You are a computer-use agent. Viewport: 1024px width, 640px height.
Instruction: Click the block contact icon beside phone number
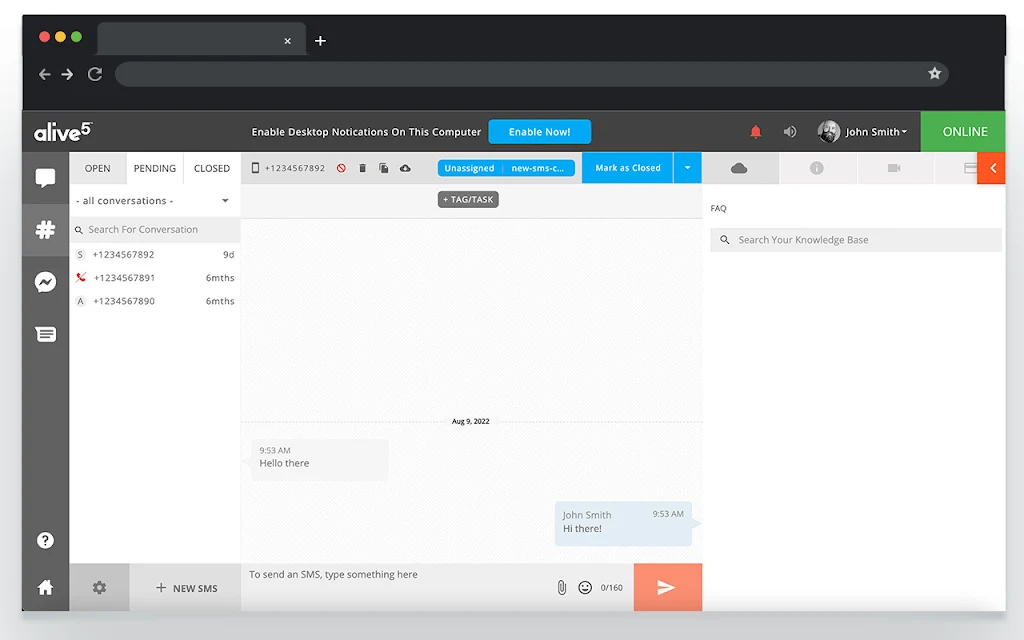pyautogui.click(x=341, y=168)
